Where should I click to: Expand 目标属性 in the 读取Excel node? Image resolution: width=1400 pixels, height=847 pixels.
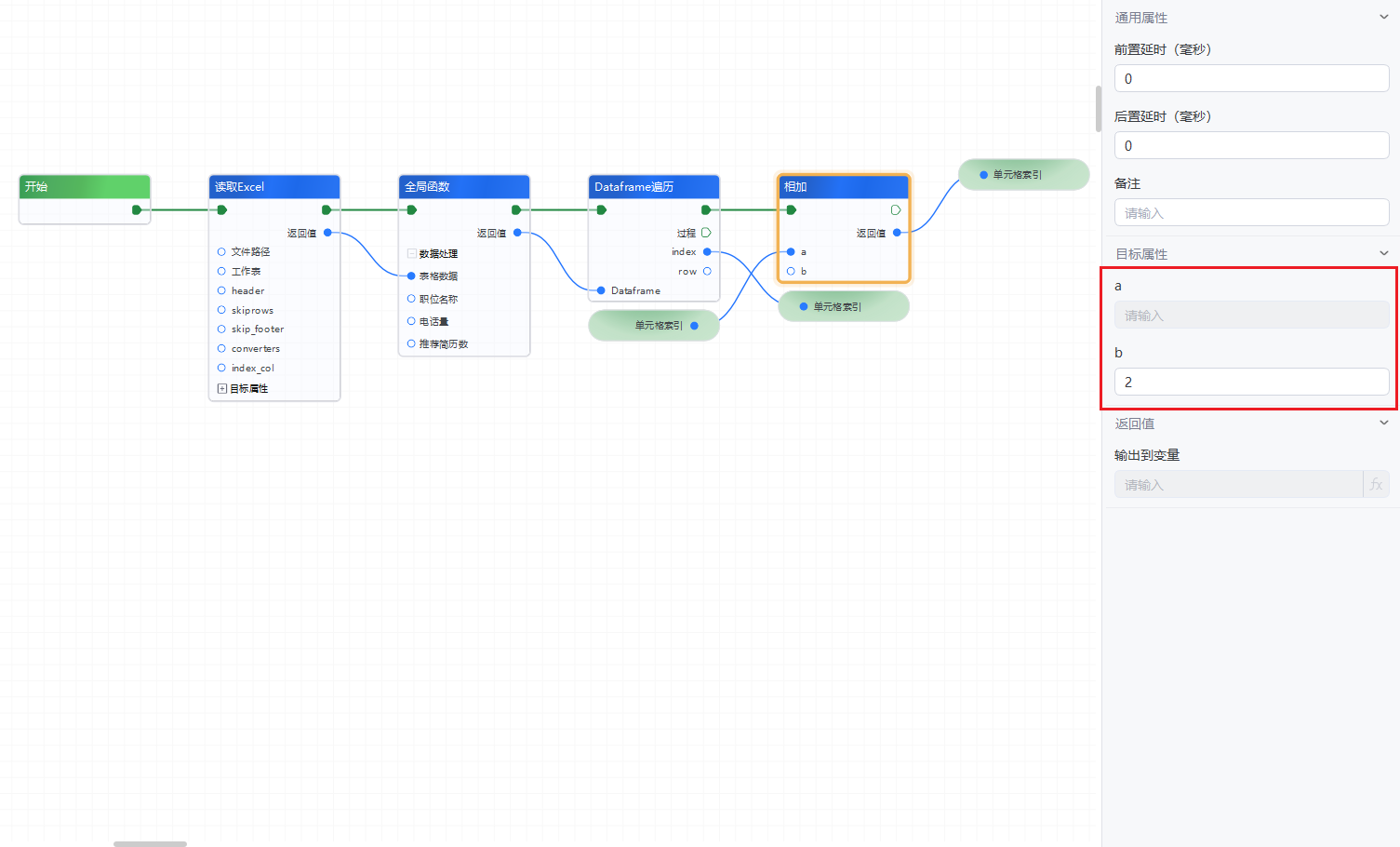click(x=221, y=388)
